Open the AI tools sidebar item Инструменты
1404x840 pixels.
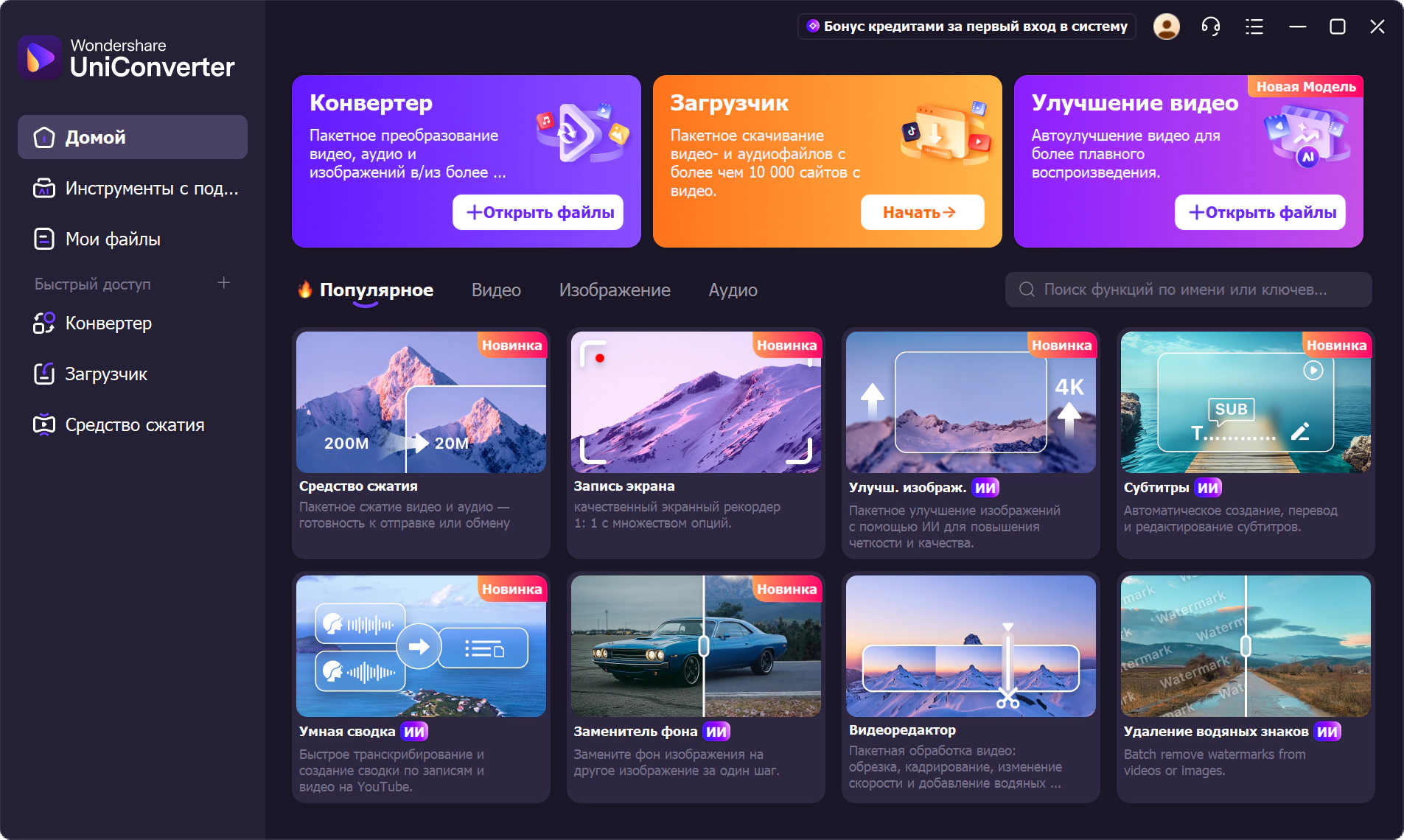(x=151, y=189)
